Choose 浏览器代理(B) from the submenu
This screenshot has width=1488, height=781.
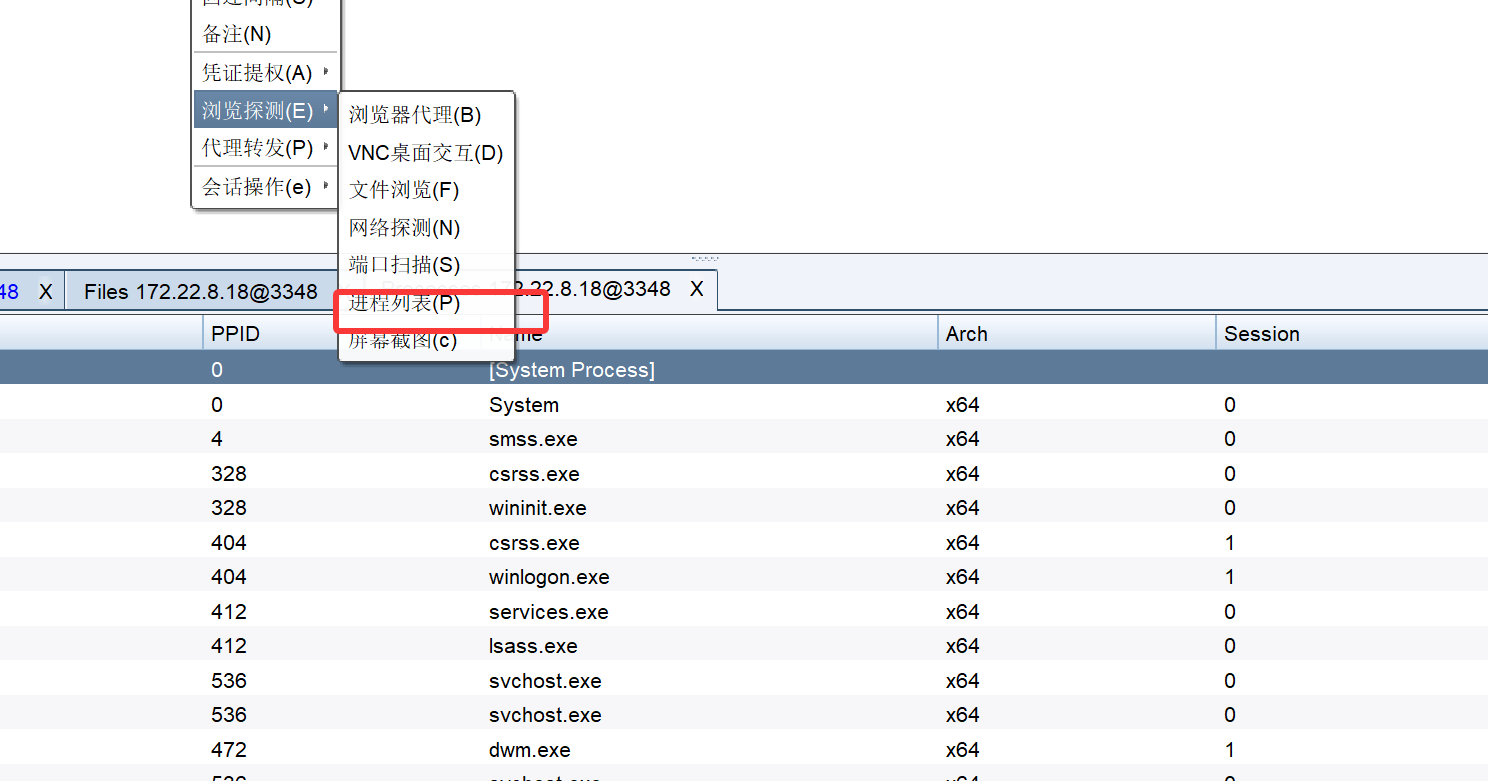tap(426, 115)
